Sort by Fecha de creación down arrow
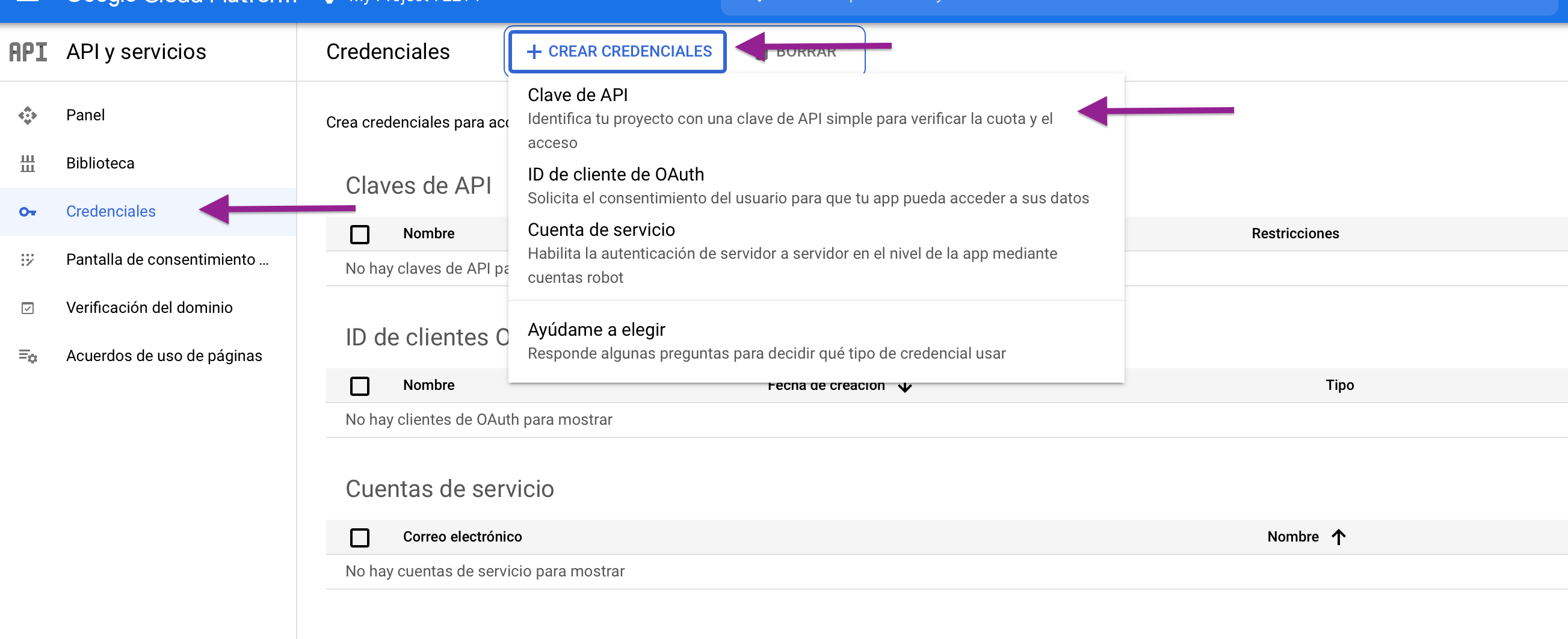Image resolution: width=1568 pixels, height=639 pixels. pos(905,387)
